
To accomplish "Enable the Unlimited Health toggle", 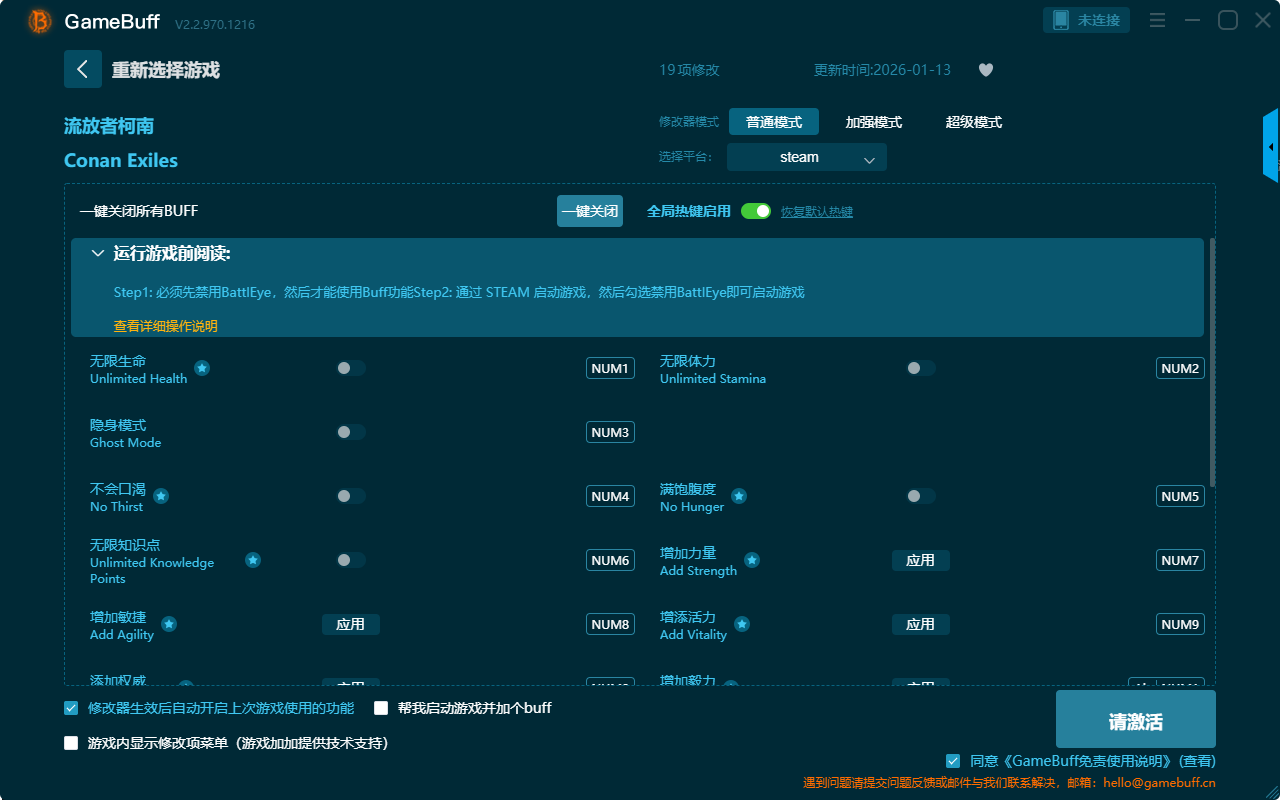I will coord(350,368).
